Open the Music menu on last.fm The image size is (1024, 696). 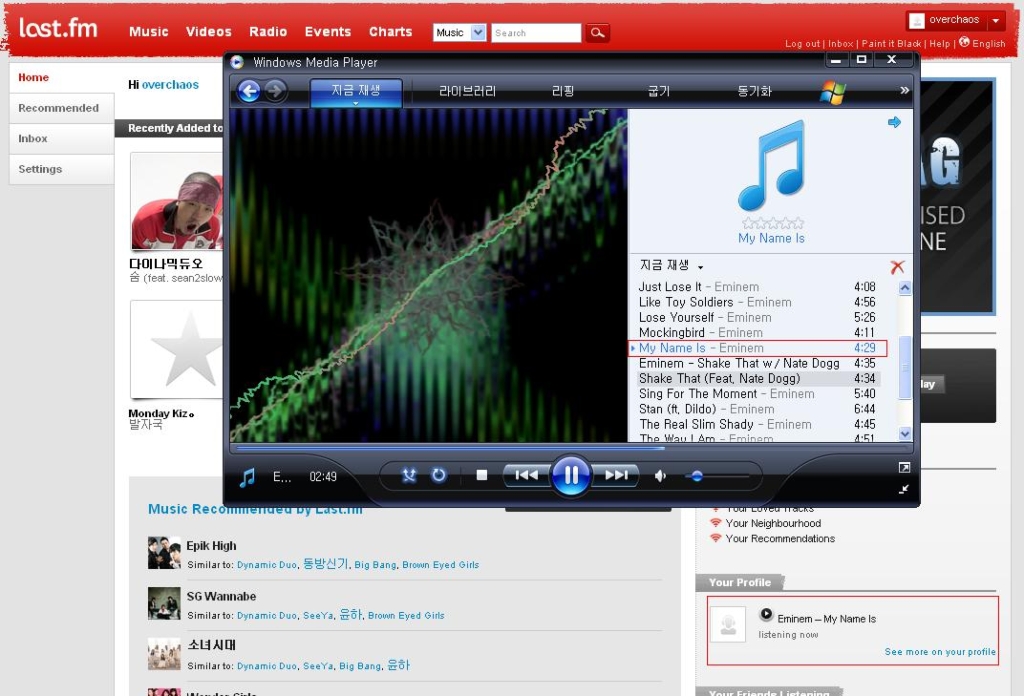(x=148, y=31)
